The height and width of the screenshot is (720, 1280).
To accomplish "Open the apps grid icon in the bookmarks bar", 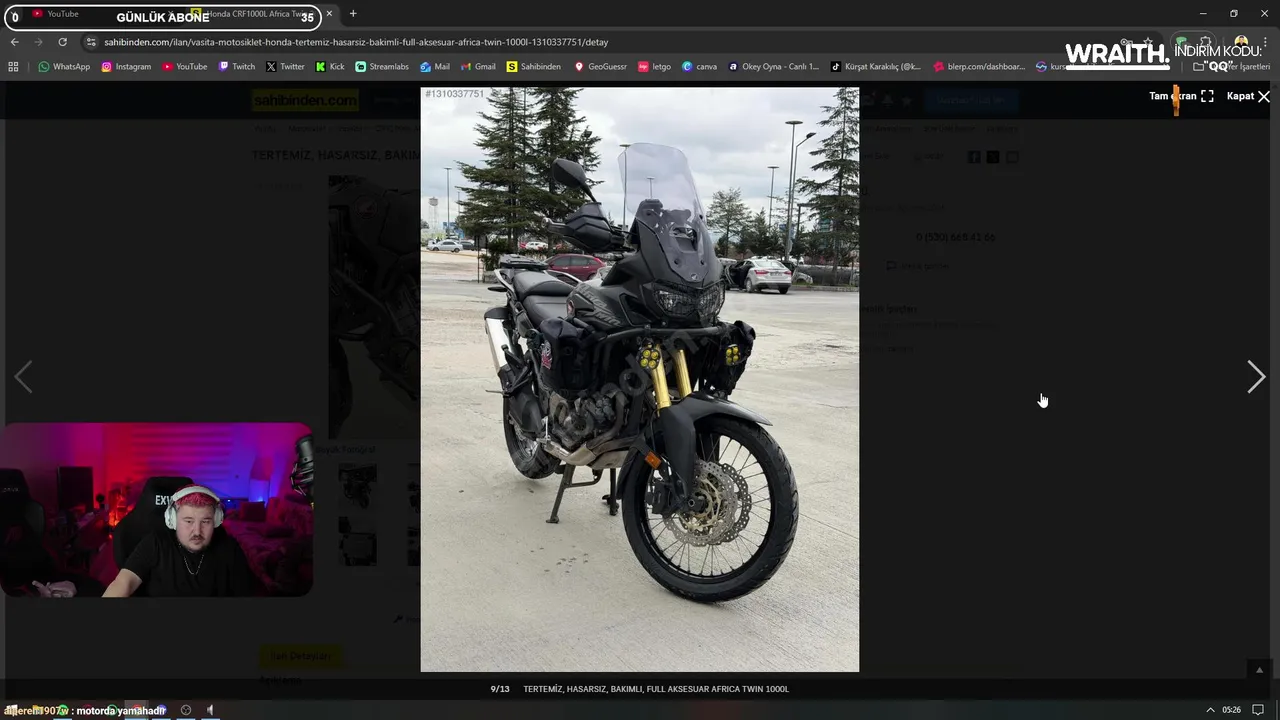I will 13,67.
